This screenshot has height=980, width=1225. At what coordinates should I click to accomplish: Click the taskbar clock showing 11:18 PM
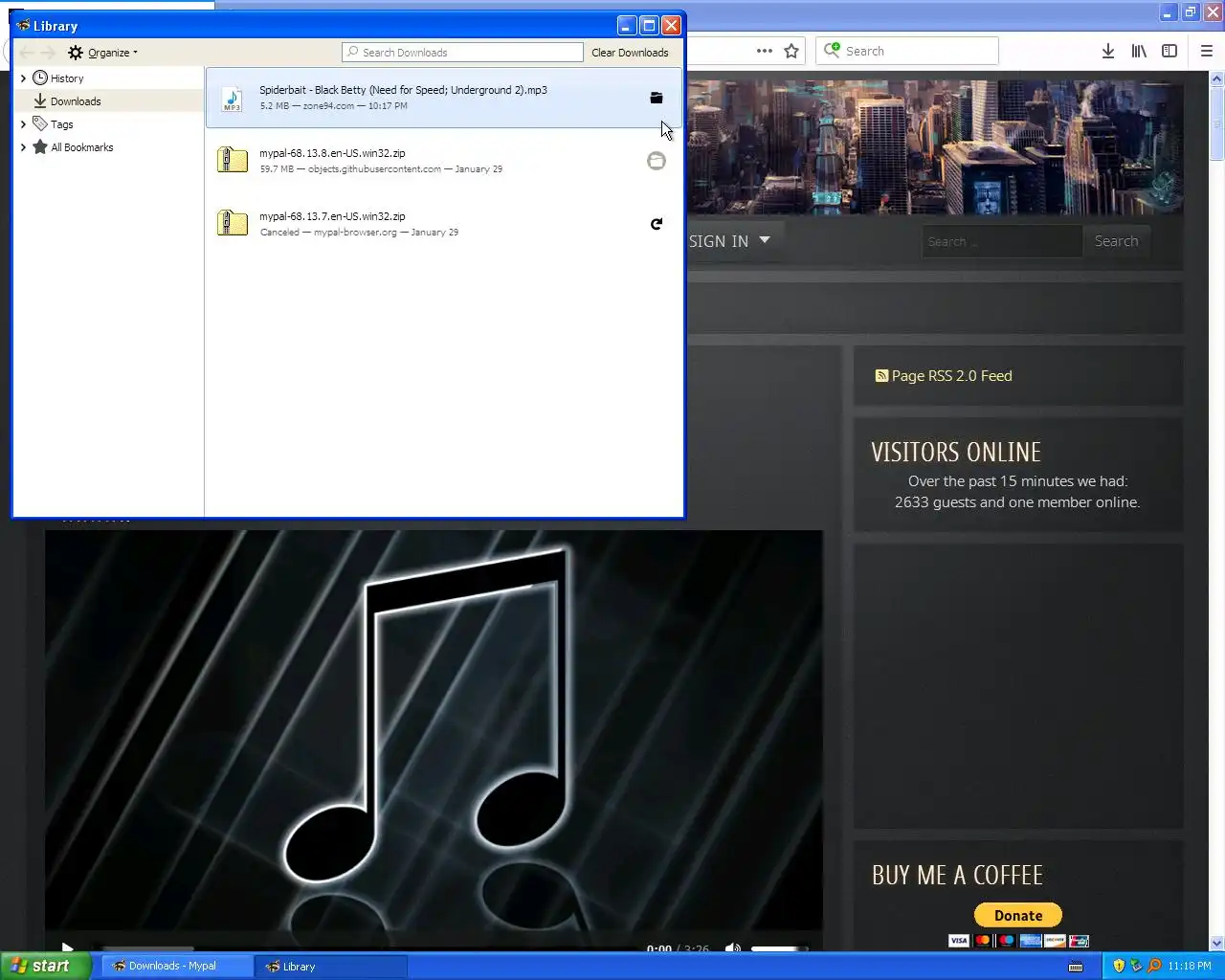click(1190, 967)
